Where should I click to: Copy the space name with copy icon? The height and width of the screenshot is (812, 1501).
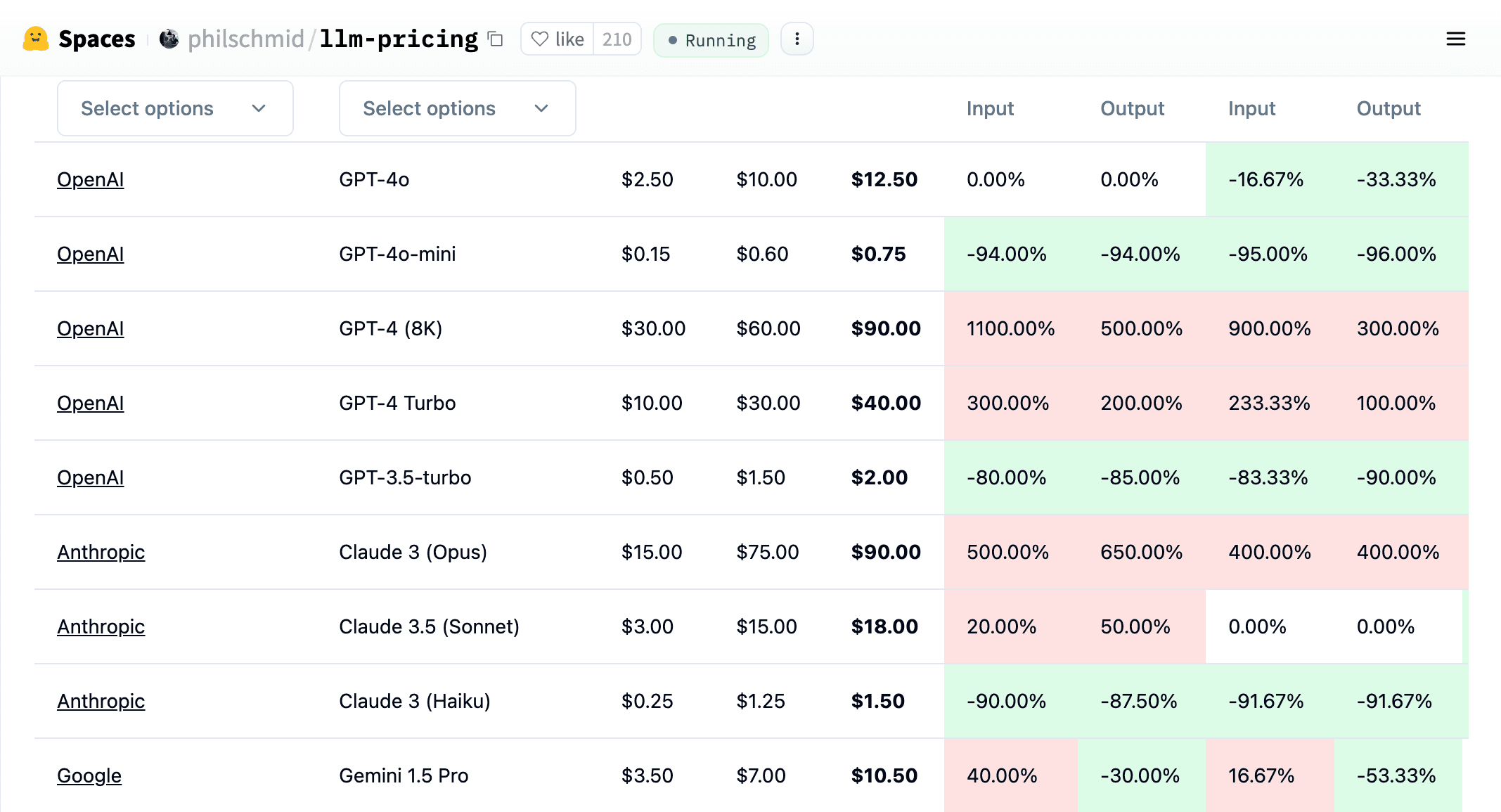[x=496, y=39]
